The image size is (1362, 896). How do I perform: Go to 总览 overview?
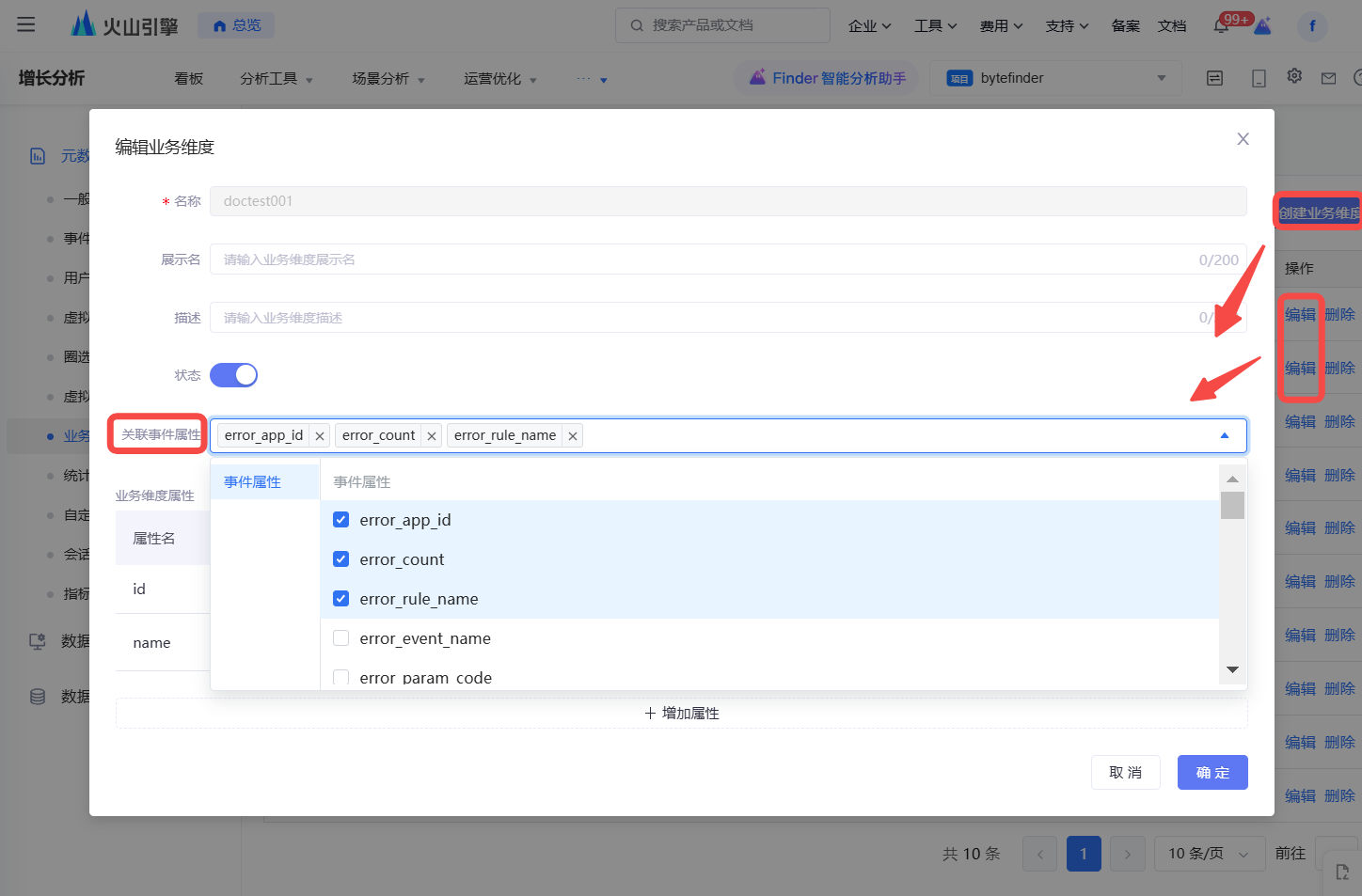tap(236, 25)
